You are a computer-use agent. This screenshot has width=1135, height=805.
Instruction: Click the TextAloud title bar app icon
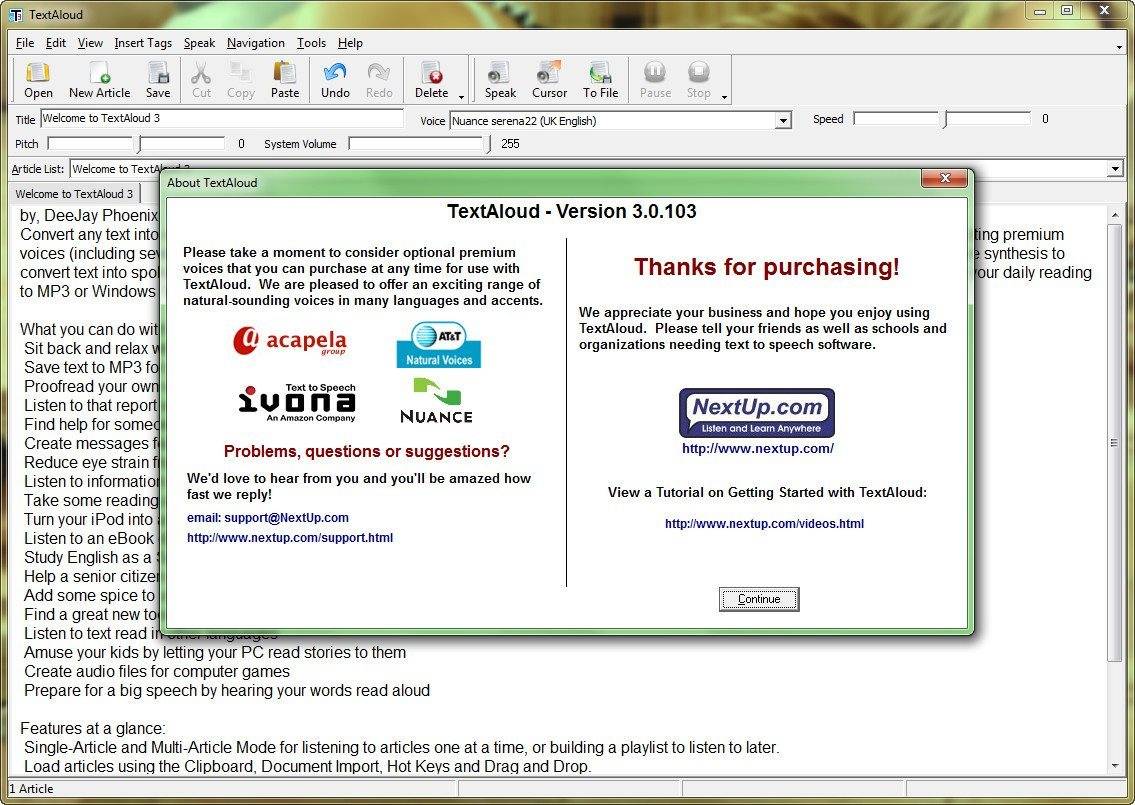[16, 14]
